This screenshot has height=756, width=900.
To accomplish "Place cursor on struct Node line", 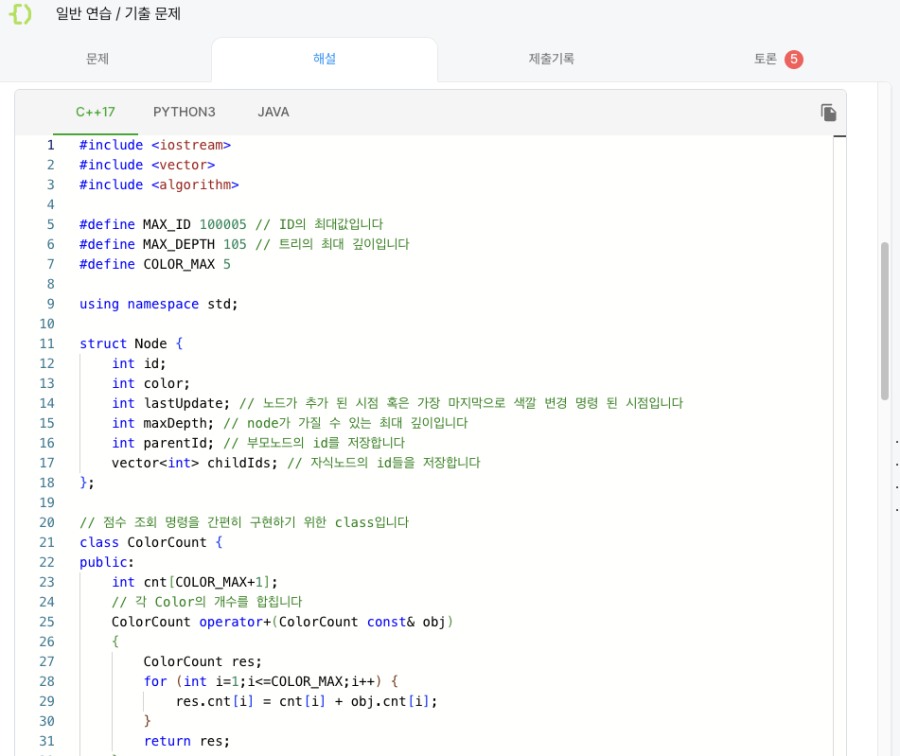I will [131, 343].
